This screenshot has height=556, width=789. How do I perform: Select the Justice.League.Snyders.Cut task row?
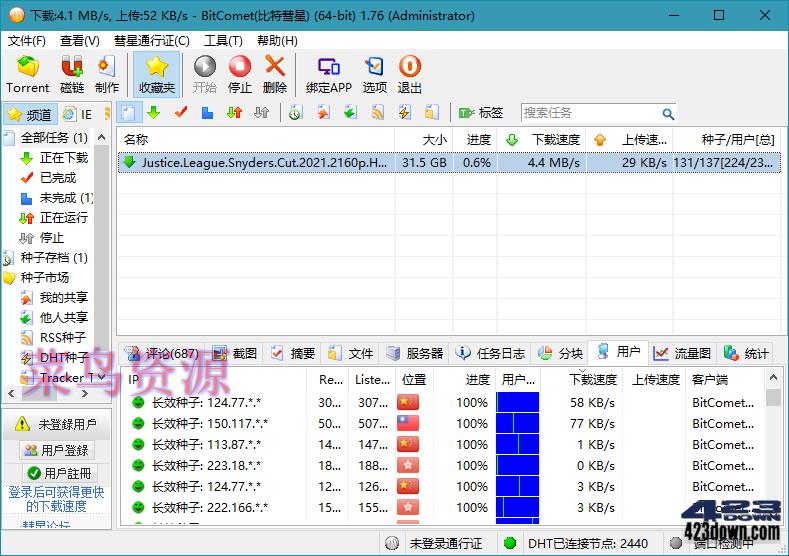[x=449, y=163]
